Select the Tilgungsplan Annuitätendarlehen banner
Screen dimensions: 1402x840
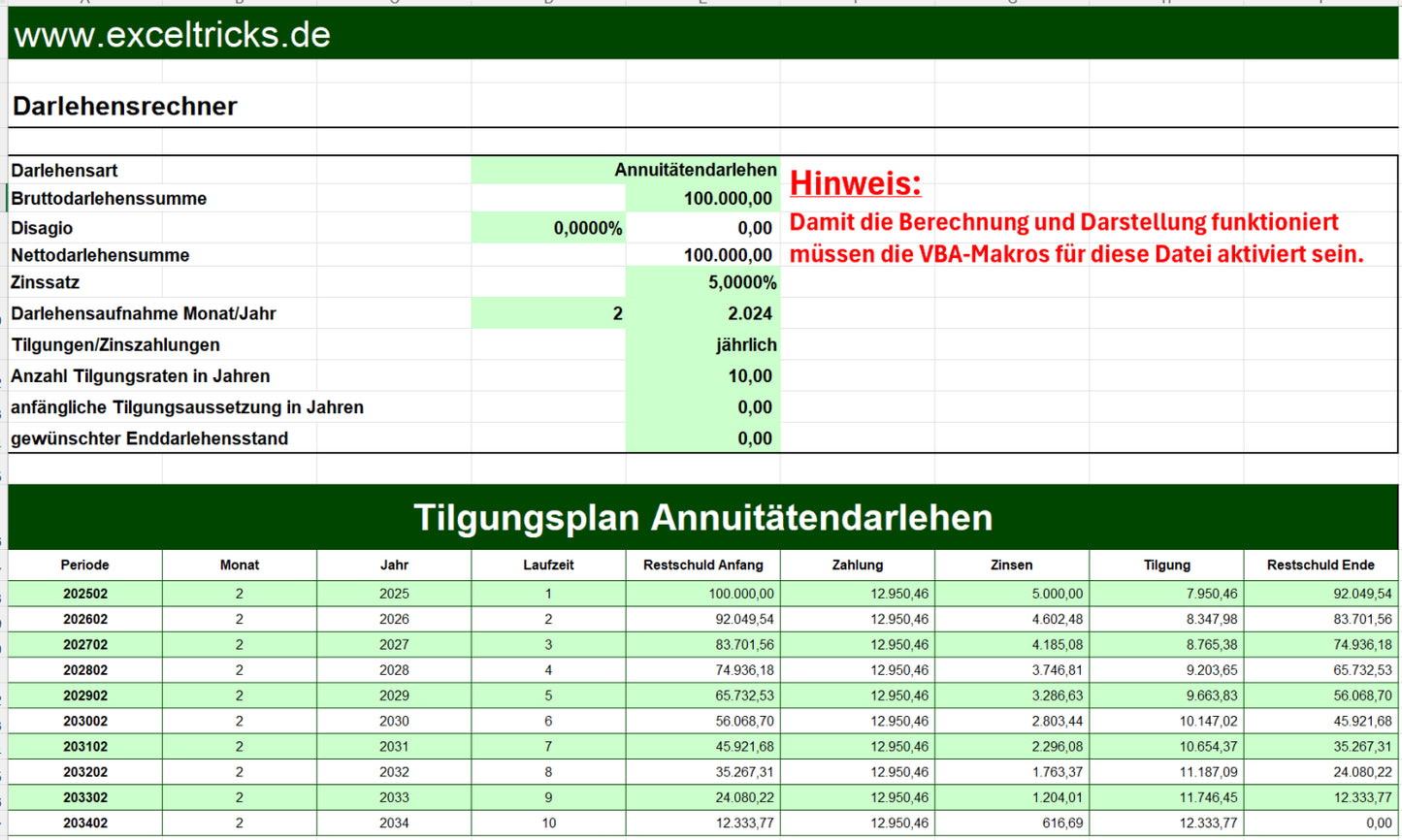(x=702, y=517)
